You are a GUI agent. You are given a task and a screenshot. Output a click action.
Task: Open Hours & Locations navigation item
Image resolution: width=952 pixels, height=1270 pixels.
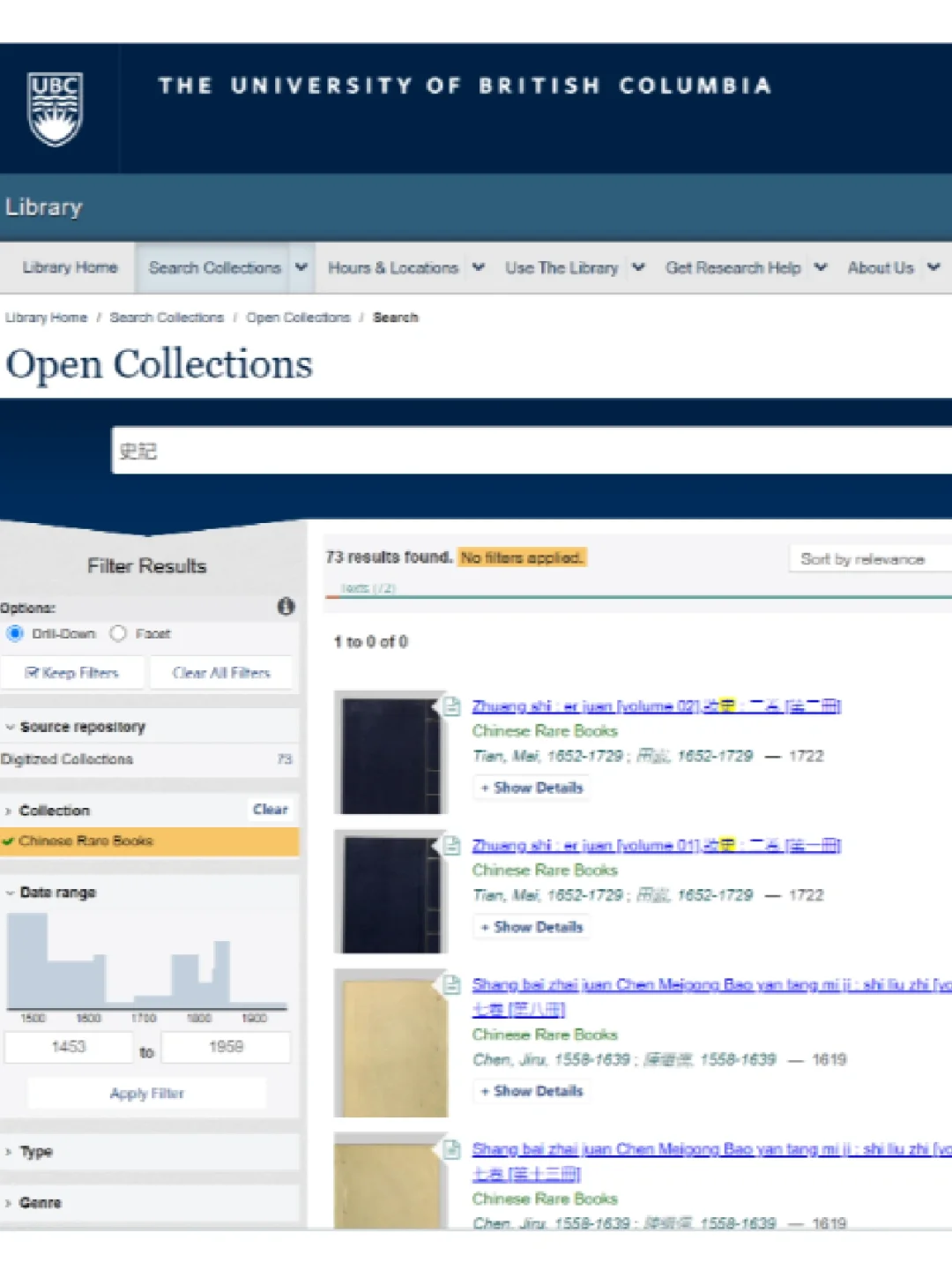393,267
